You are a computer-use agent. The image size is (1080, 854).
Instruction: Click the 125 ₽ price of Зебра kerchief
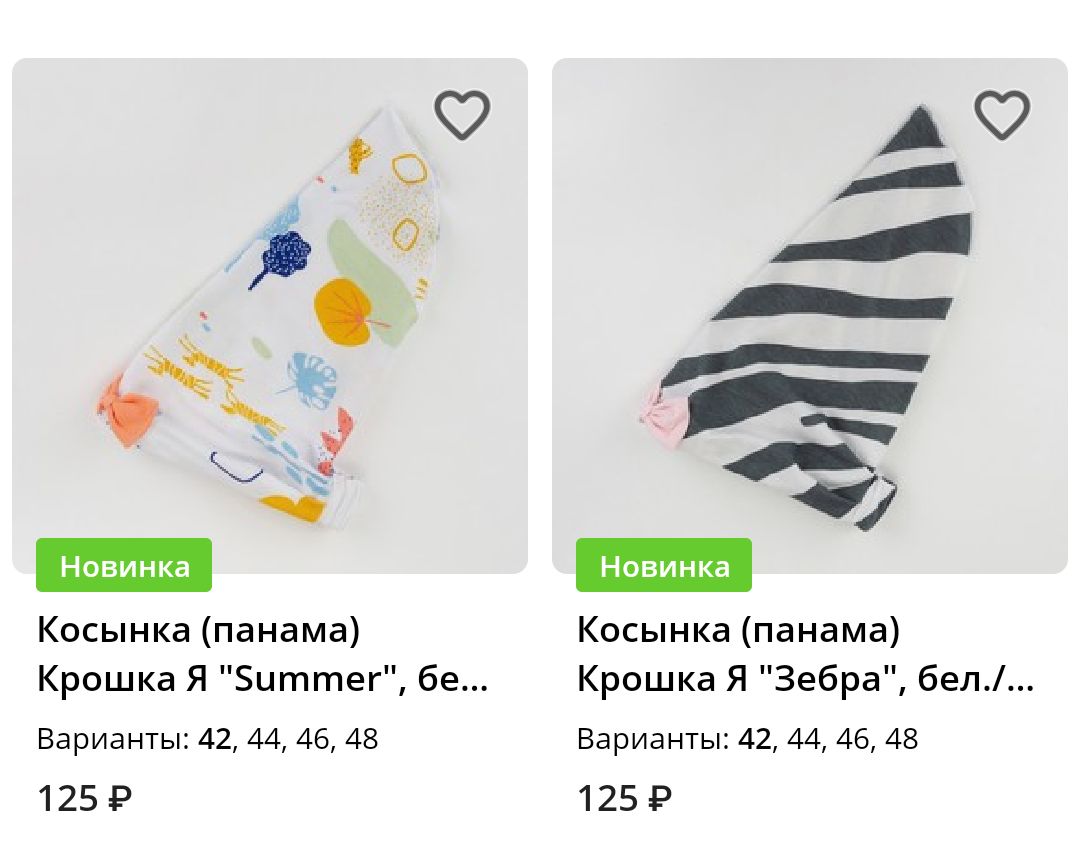point(624,799)
